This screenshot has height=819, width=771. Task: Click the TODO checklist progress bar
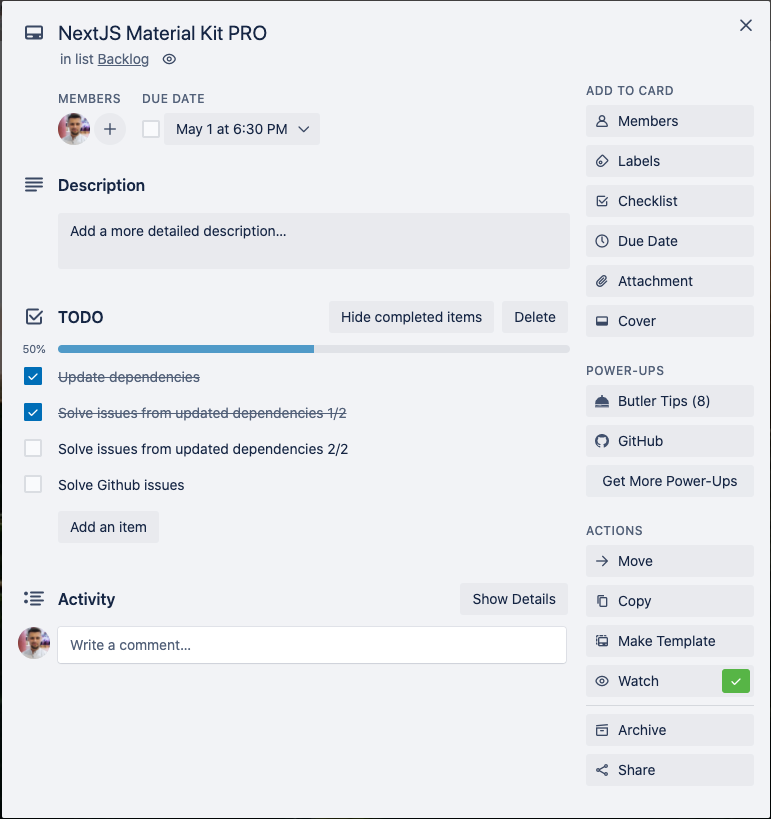coord(313,350)
